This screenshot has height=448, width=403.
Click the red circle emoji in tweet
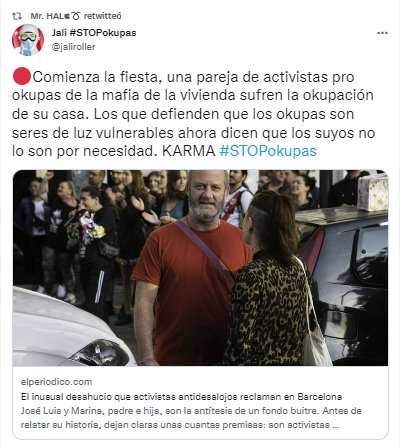click(22, 77)
